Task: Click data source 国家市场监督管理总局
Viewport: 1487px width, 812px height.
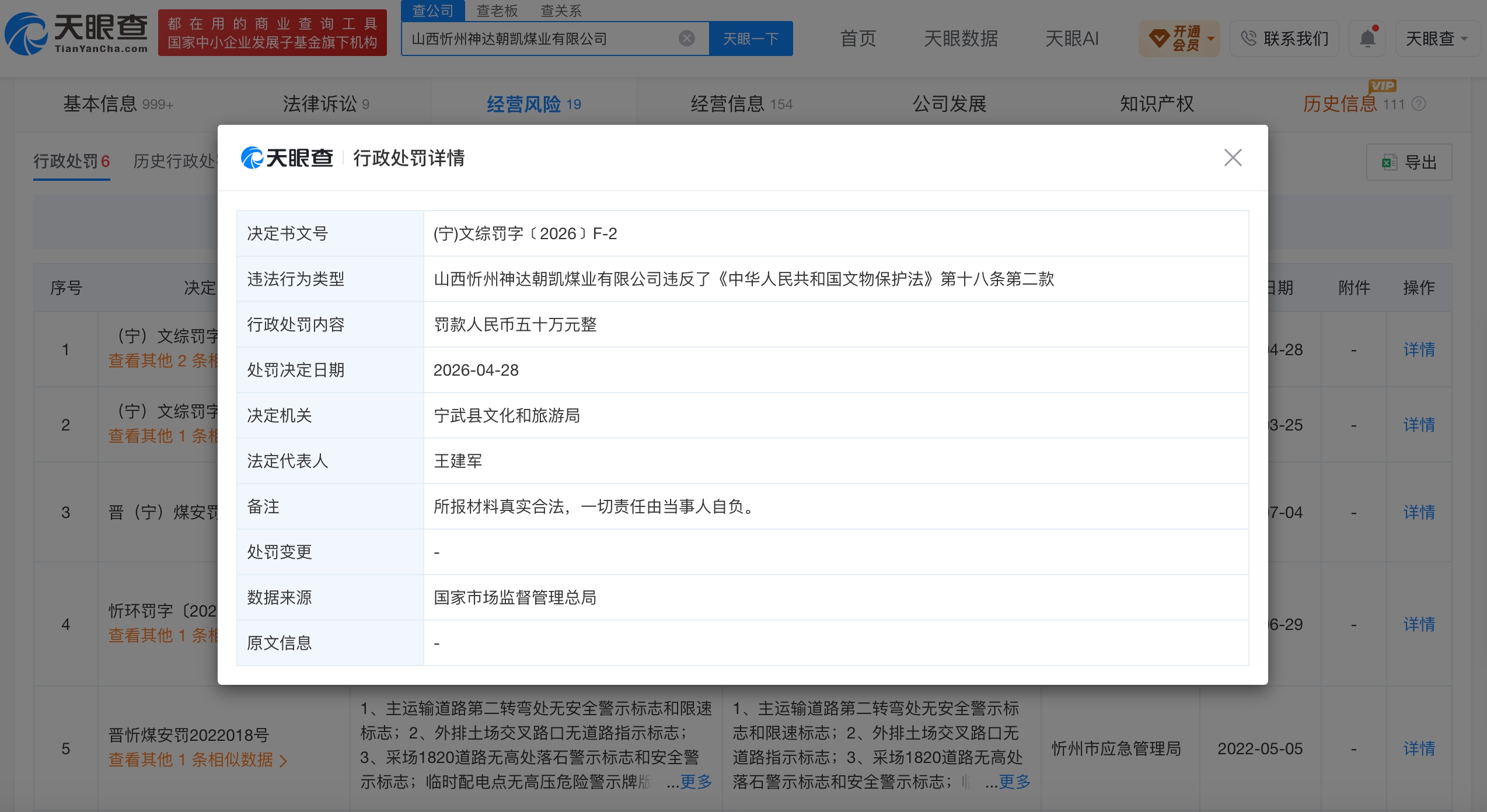Action: 515,597
